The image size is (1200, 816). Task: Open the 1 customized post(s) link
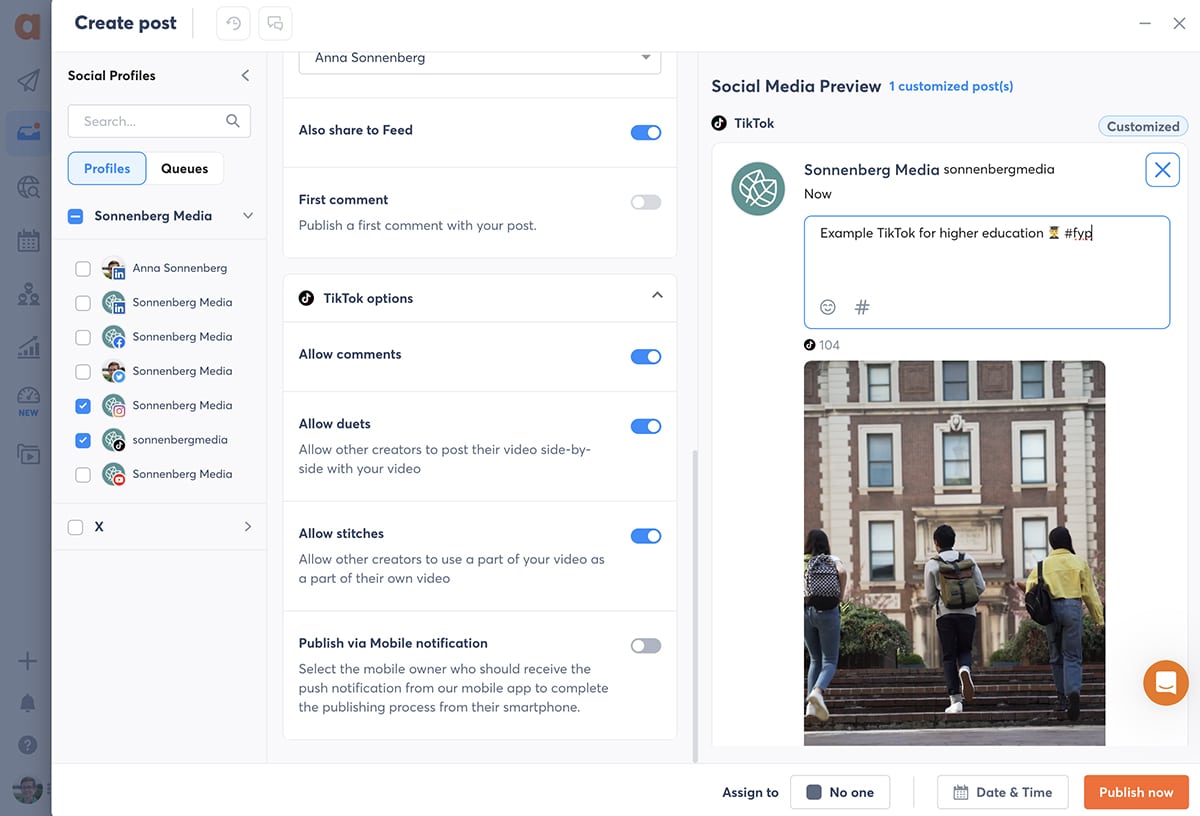[x=951, y=86]
